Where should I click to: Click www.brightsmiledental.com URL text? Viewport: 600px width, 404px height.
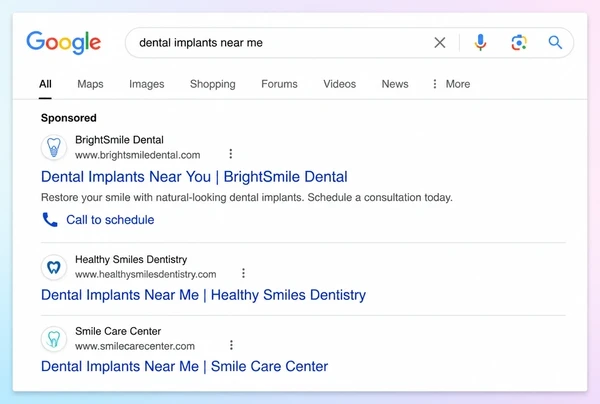(138, 155)
